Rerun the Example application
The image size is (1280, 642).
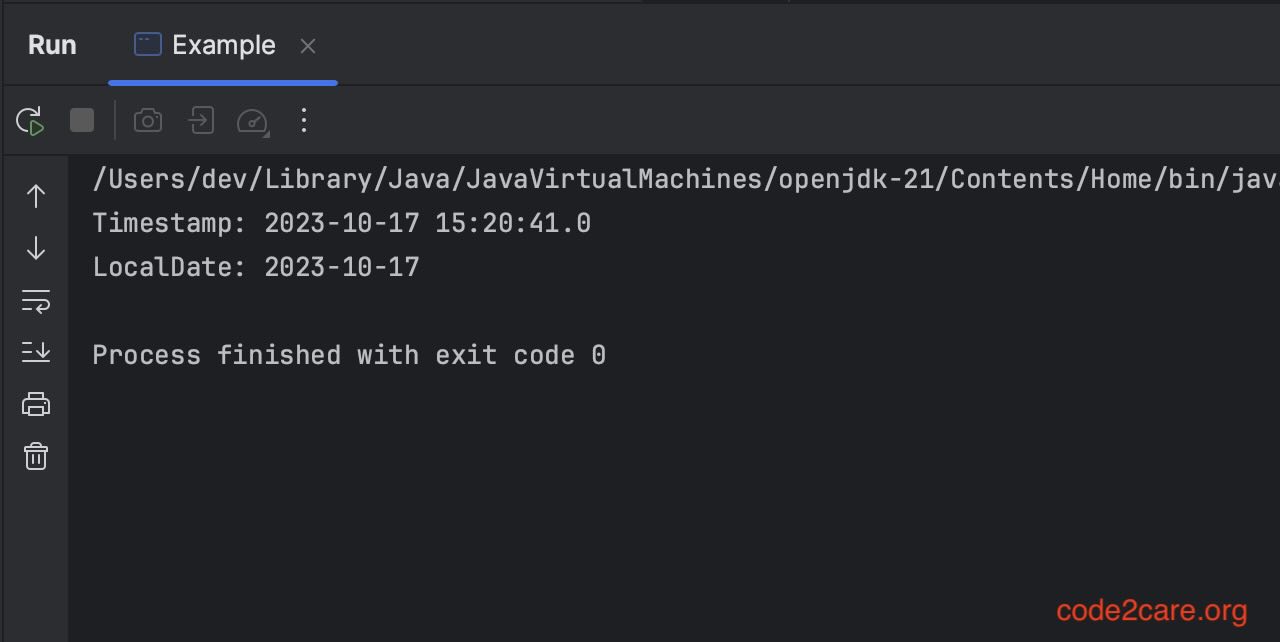pos(28,120)
